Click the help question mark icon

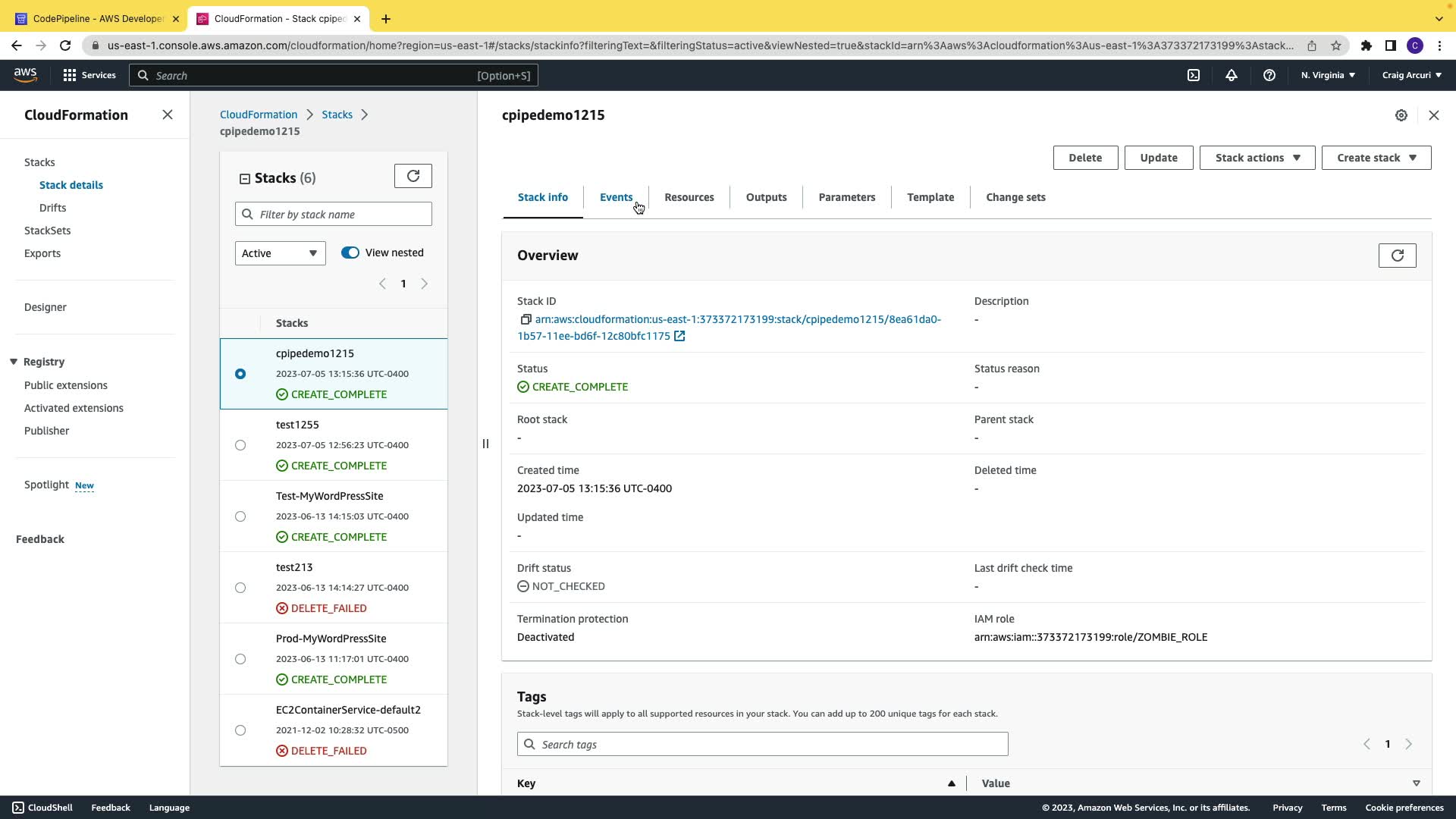(1269, 75)
